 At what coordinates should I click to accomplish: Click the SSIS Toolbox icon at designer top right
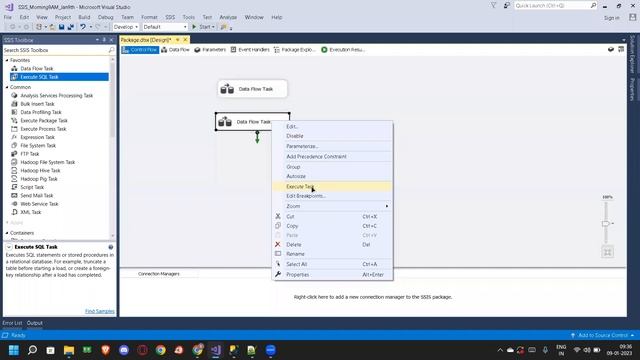[621, 49]
